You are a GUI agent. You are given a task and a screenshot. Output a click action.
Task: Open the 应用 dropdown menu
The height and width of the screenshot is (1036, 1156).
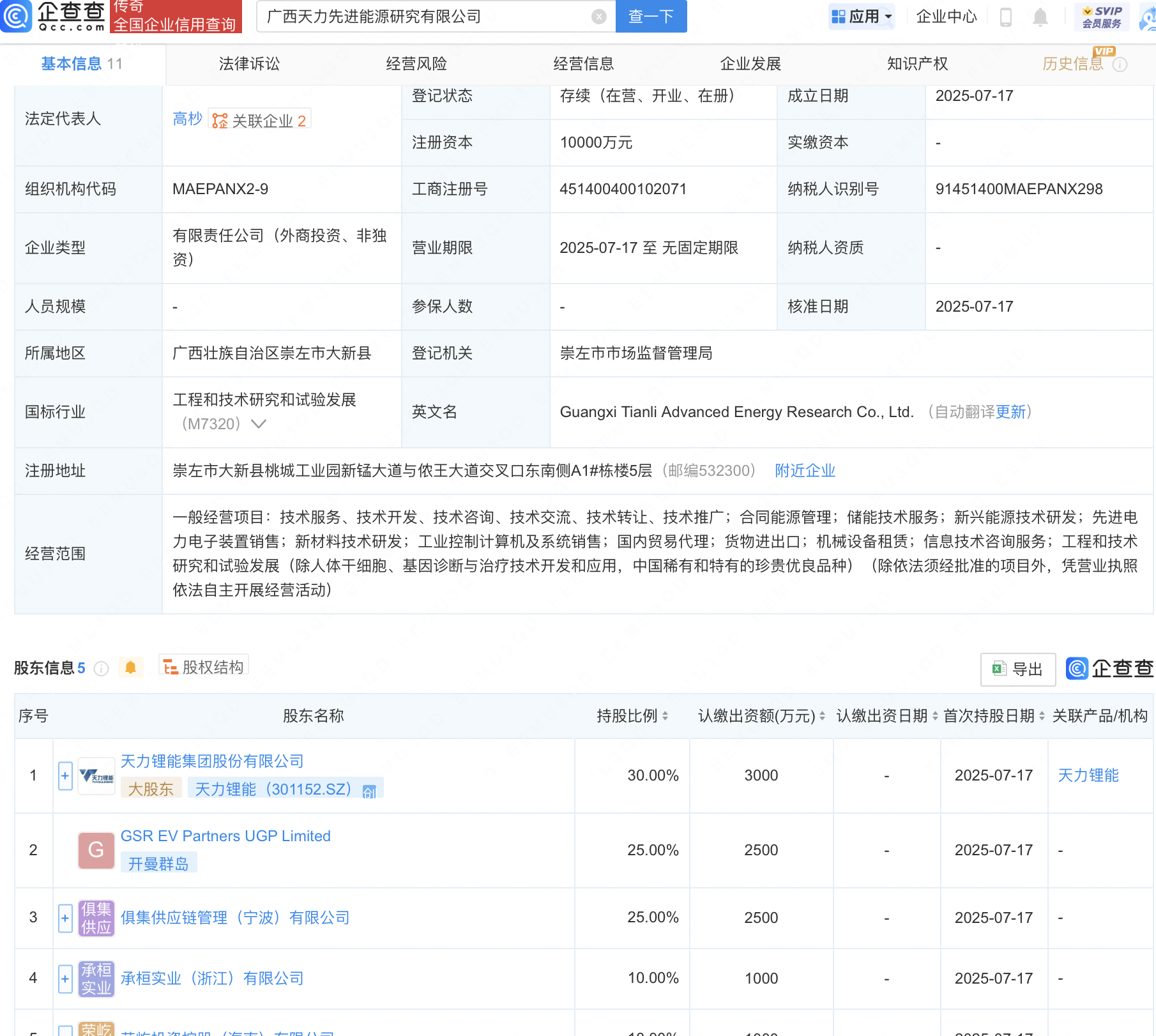click(x=862, y=16)
